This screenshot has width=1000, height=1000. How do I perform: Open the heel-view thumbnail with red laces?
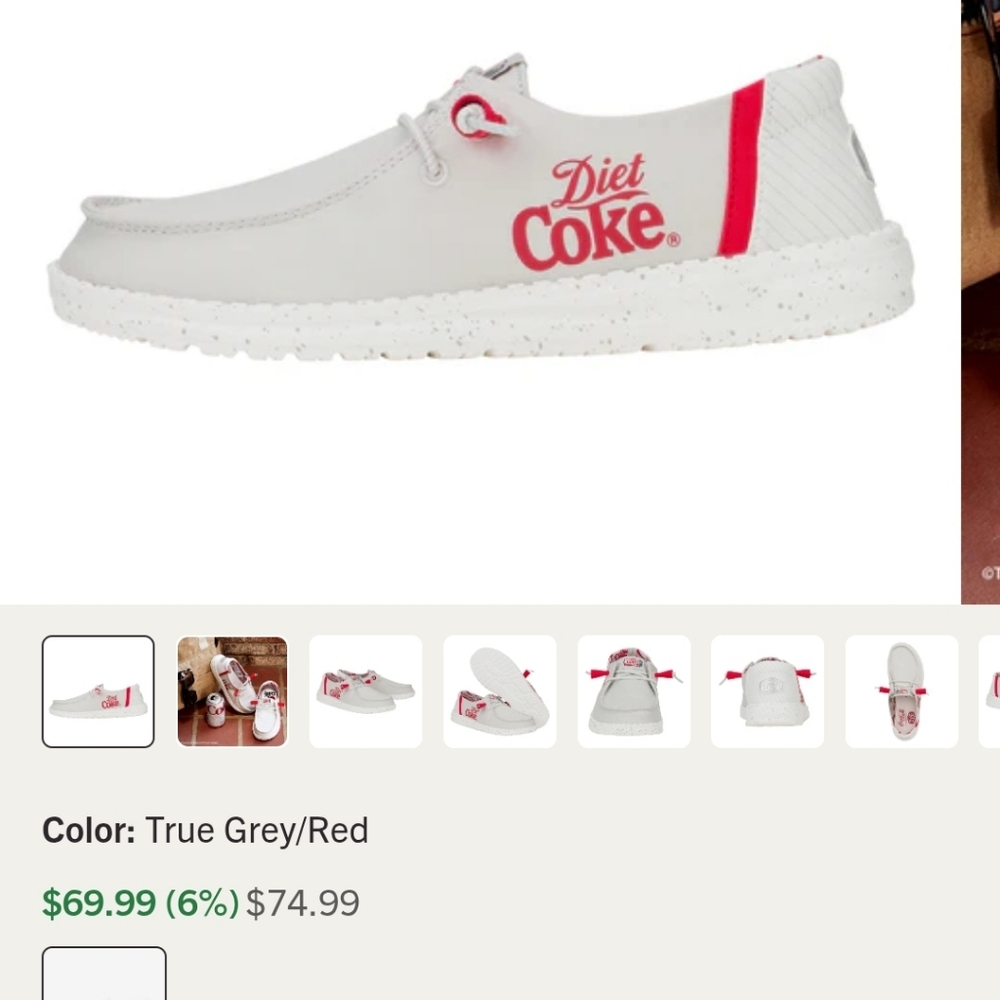[x=767, y=690]
